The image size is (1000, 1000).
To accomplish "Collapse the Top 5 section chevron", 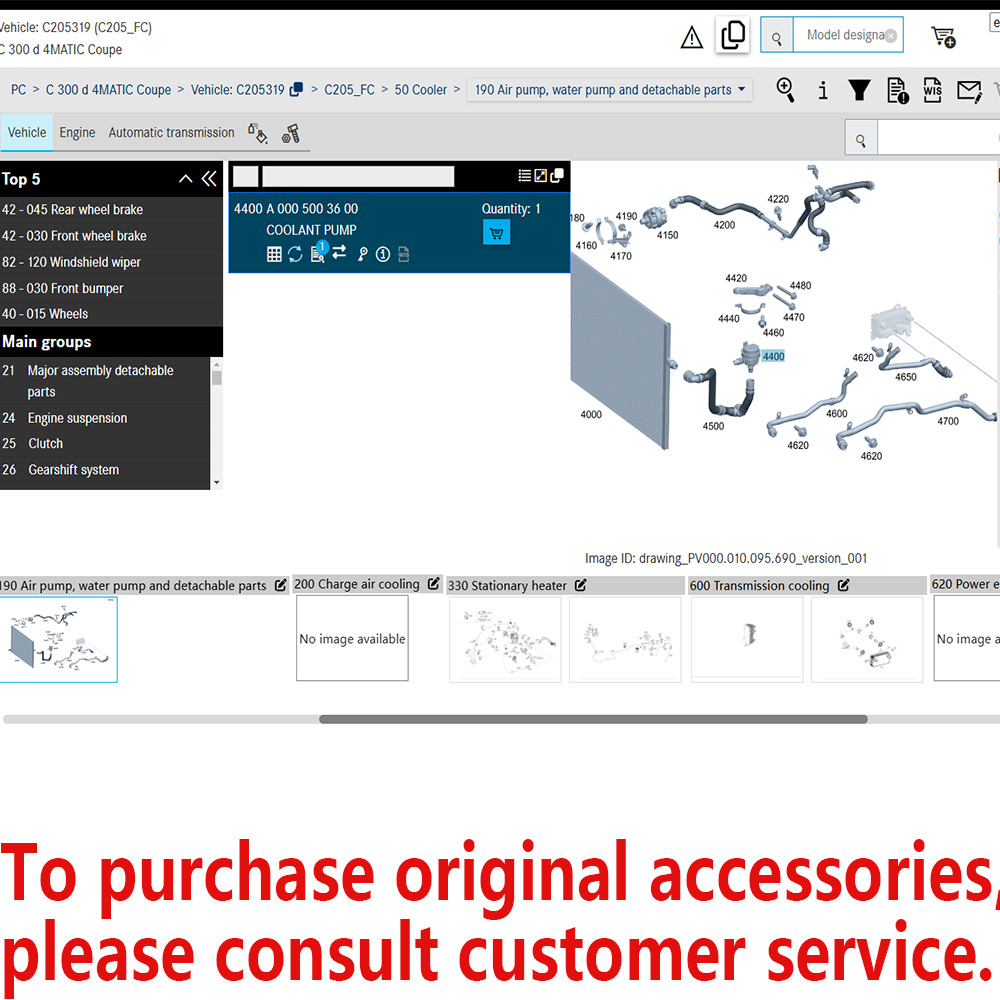I will [186, 179].
